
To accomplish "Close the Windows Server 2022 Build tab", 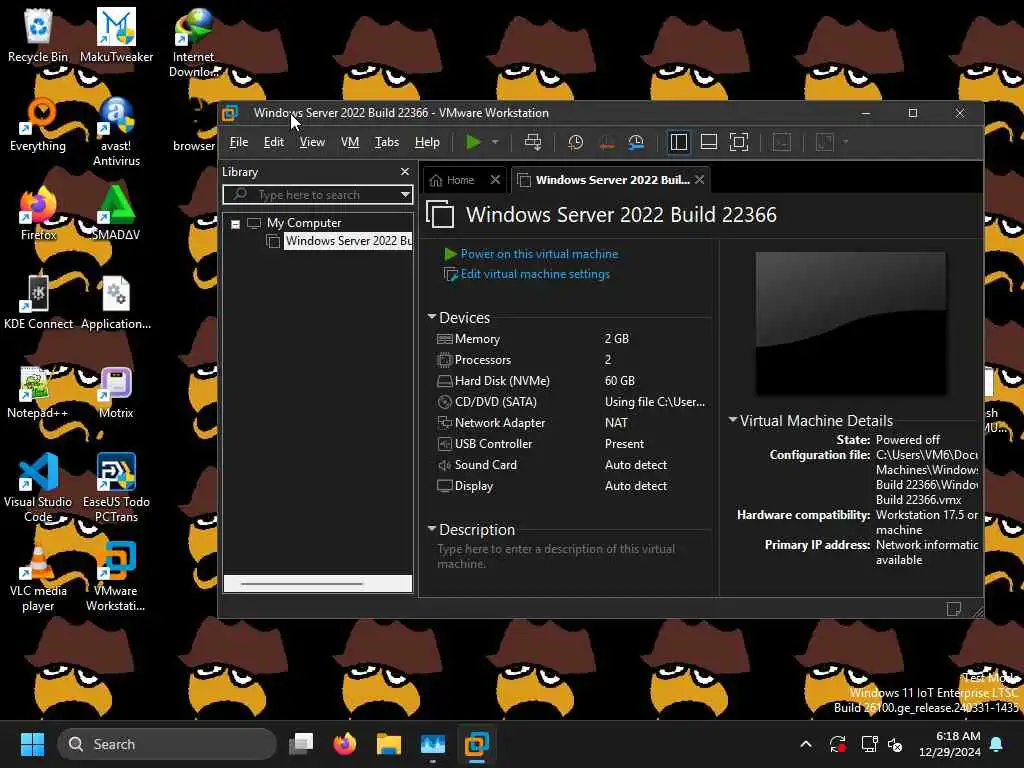I will coord(699,180).
